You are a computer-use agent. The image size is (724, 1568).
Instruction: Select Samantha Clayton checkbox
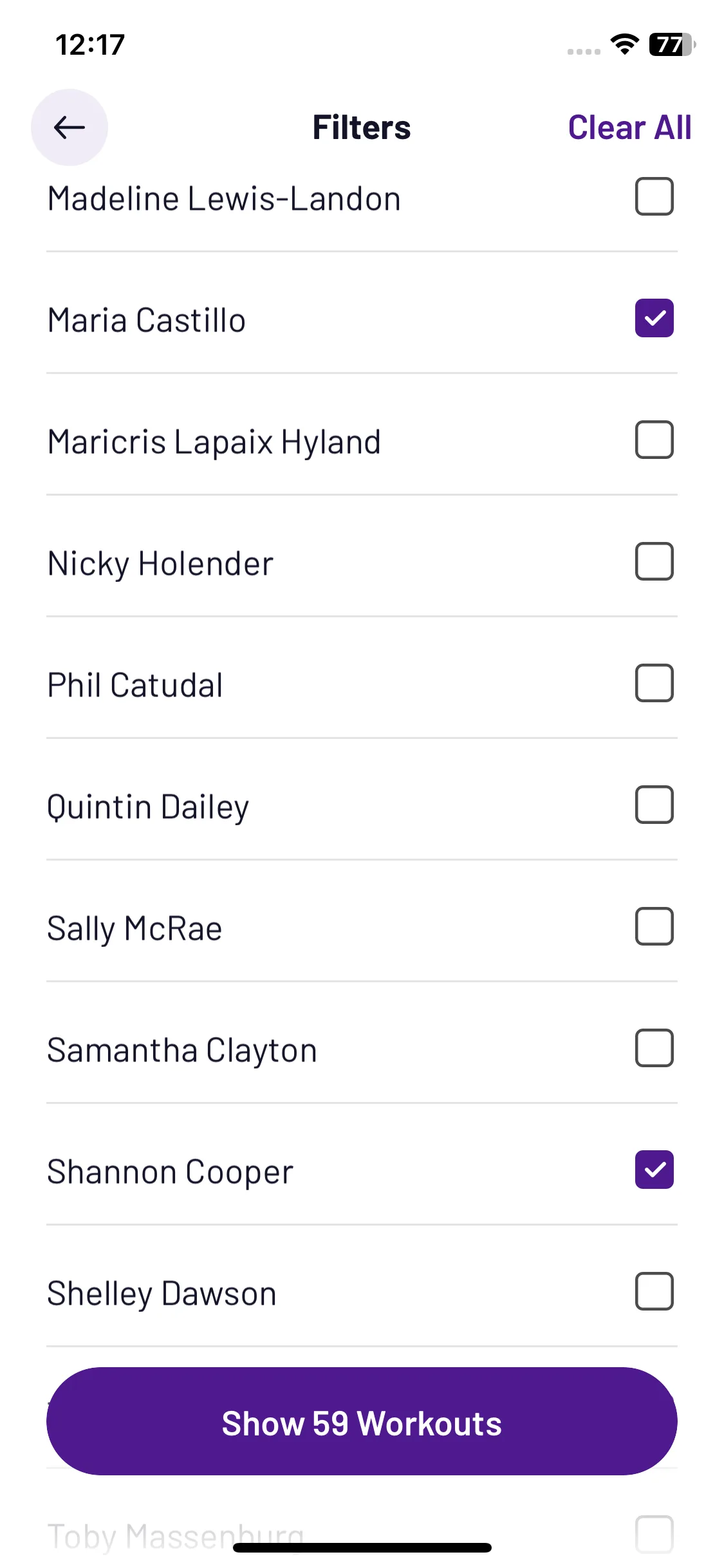tap(654, 1048)
